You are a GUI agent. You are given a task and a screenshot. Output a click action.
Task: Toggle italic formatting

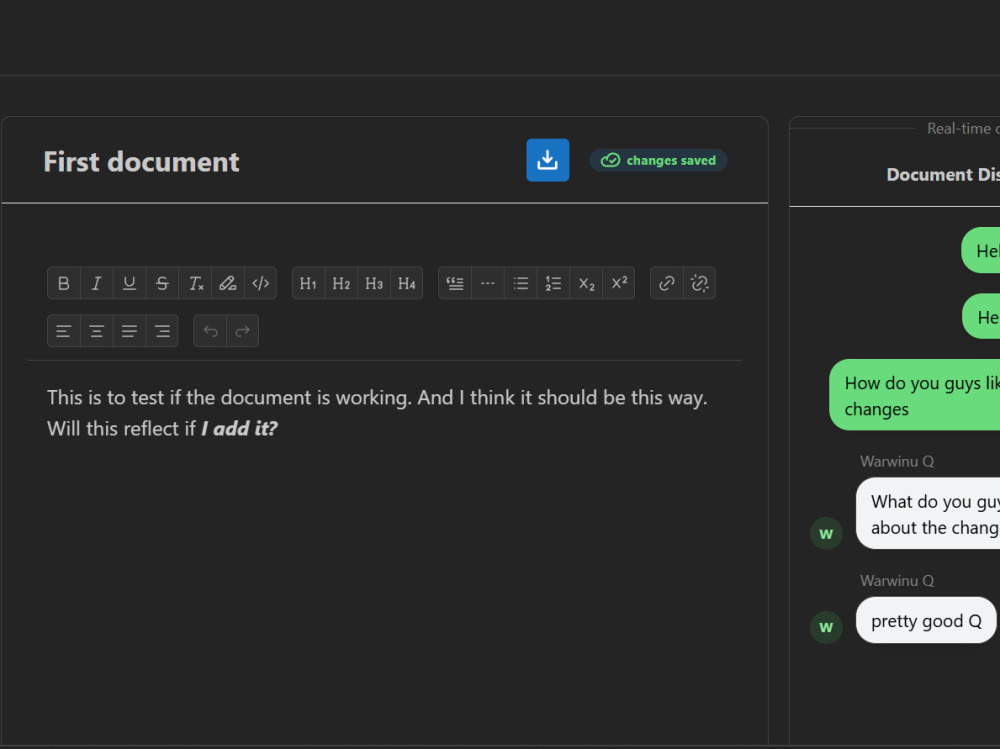click(97, 283)
